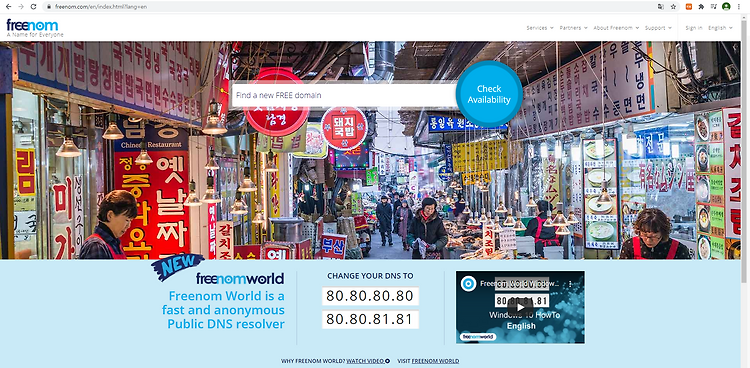750x368 pixels.
Task: Click the 80.80.80.80 DNS address
Action: [370, 296]
